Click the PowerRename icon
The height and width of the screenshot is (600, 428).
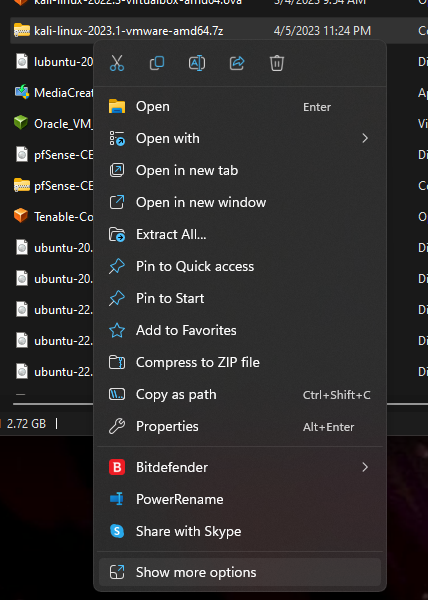click(117, 499)
